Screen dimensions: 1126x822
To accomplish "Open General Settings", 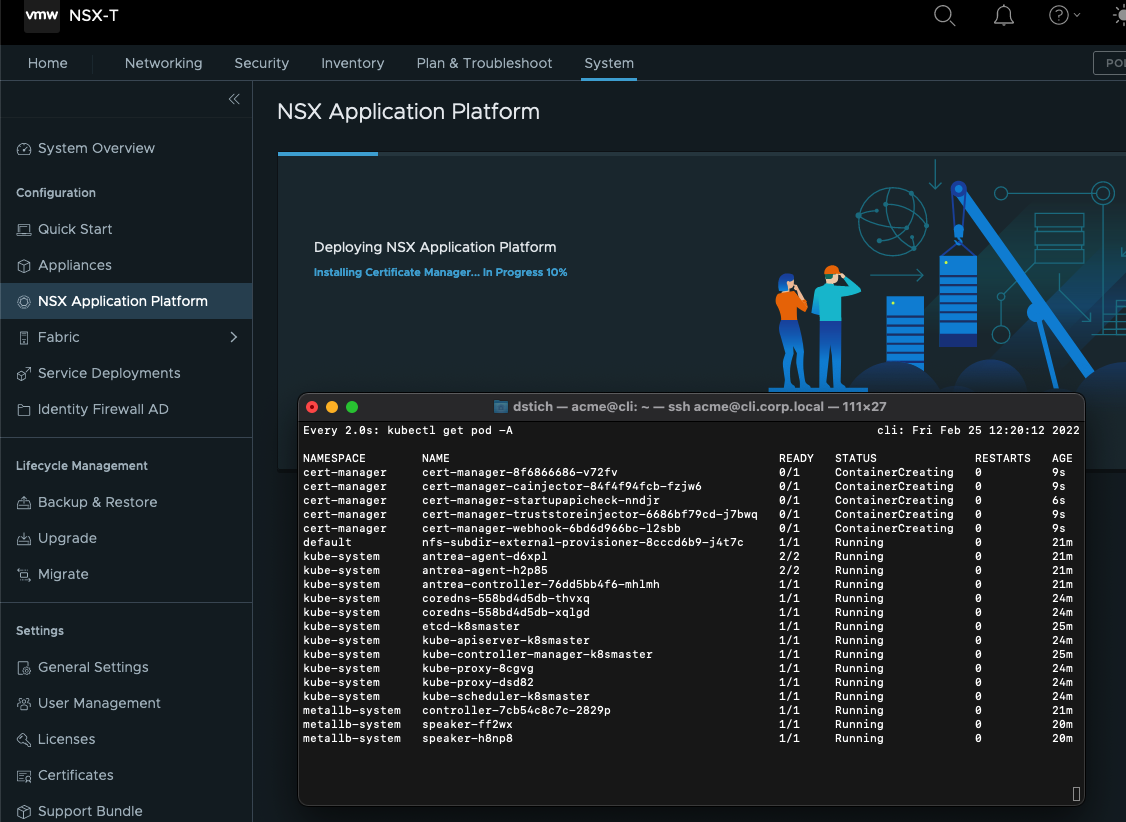I will 93,667.
